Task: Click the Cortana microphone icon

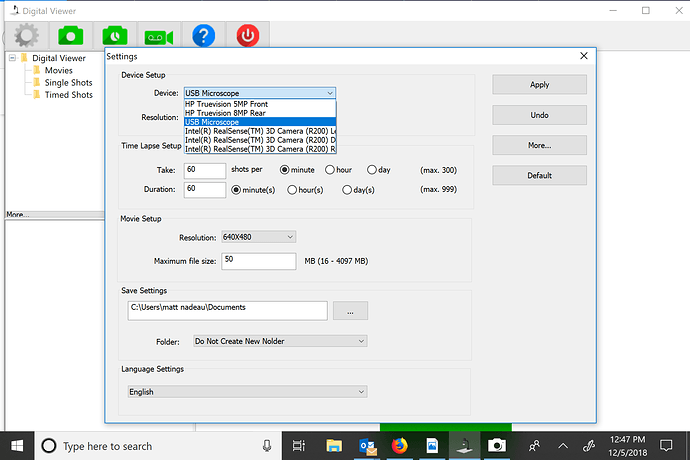Action: tap(267, 446)
